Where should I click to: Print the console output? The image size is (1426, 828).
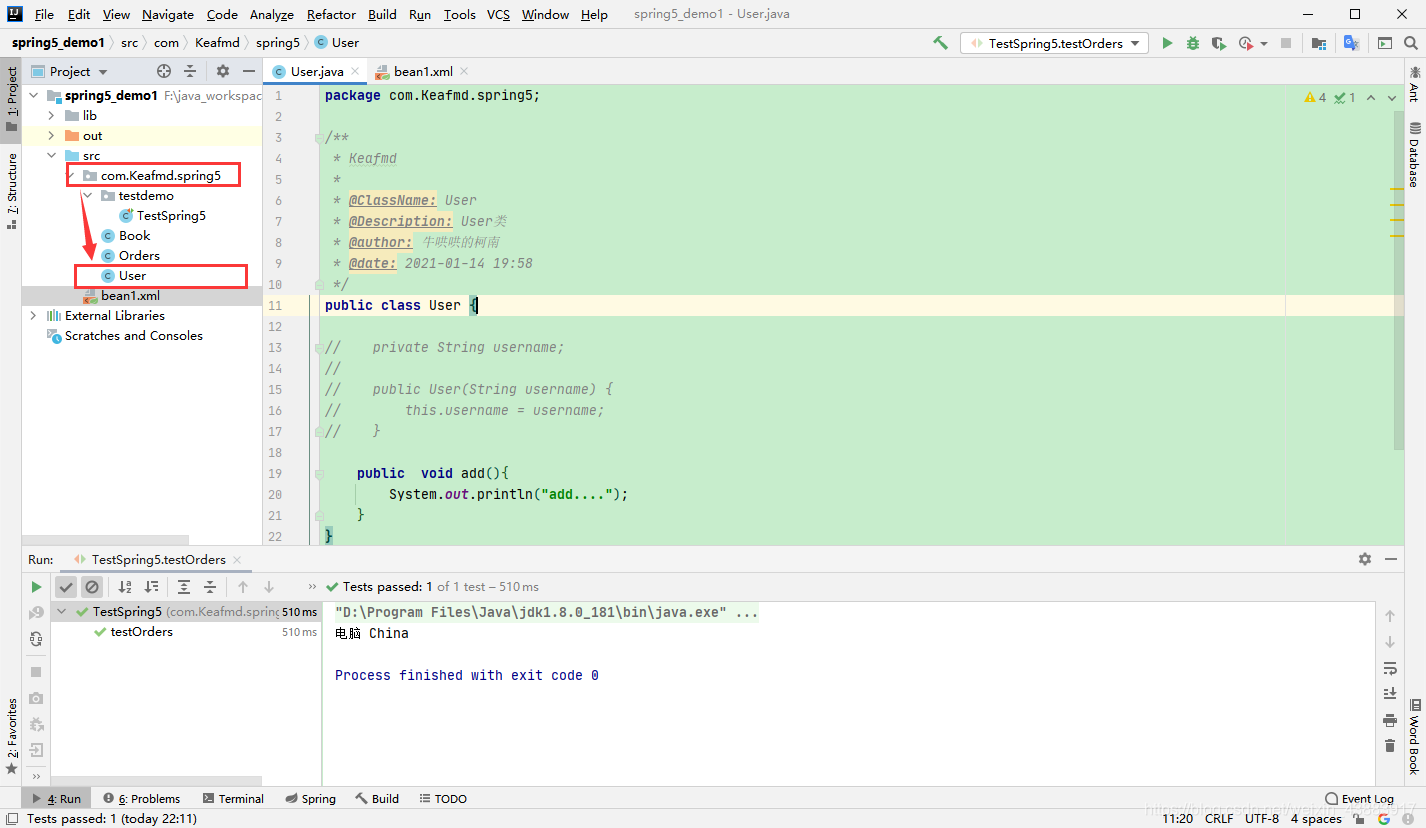point(1389,720)
